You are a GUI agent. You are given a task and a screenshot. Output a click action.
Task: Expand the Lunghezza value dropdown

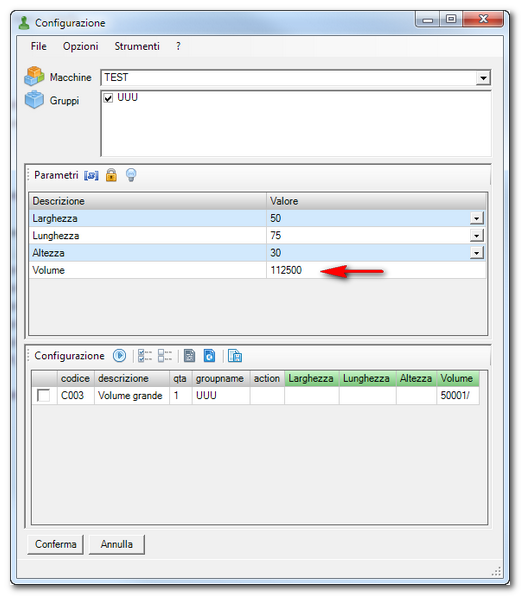click(x=477, y=236)
